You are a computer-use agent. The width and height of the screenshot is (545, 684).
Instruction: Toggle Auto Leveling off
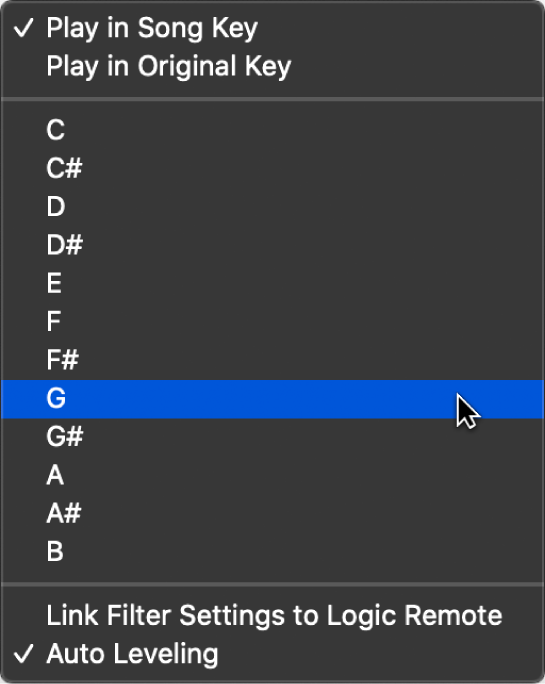[x=272, y=654]
